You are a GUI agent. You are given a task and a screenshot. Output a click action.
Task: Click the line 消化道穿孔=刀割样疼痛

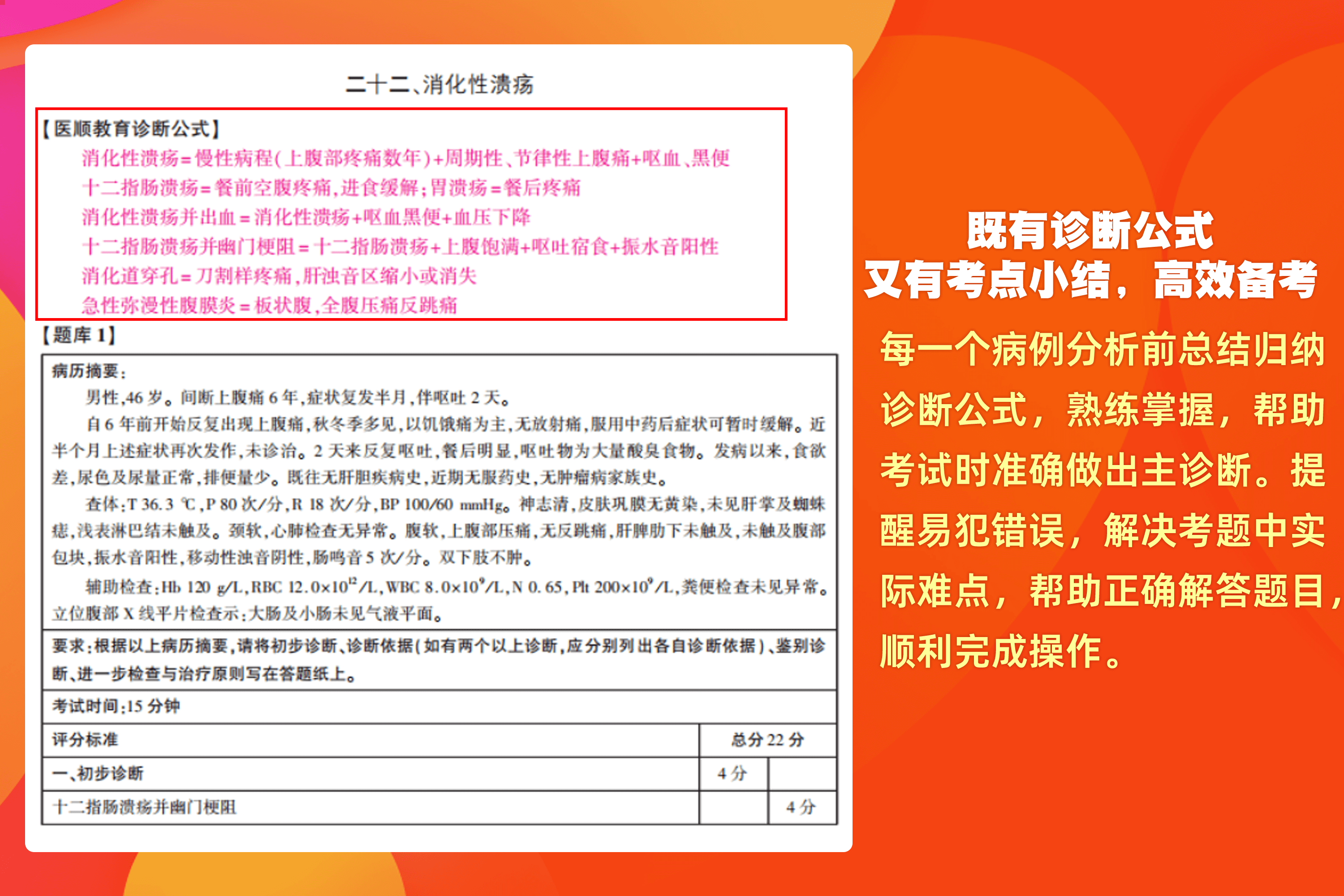pyautogui.click(x=279, y=276)
